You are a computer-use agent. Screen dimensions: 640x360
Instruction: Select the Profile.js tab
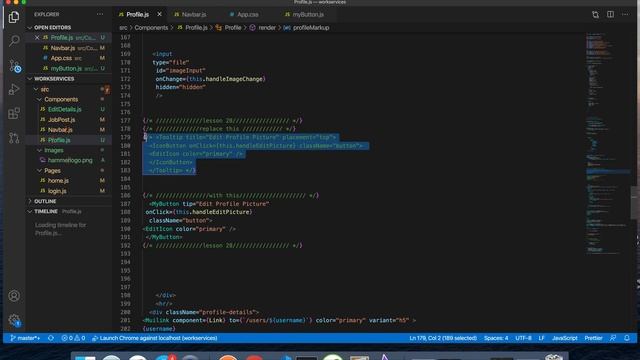click(x=138, y=14)
